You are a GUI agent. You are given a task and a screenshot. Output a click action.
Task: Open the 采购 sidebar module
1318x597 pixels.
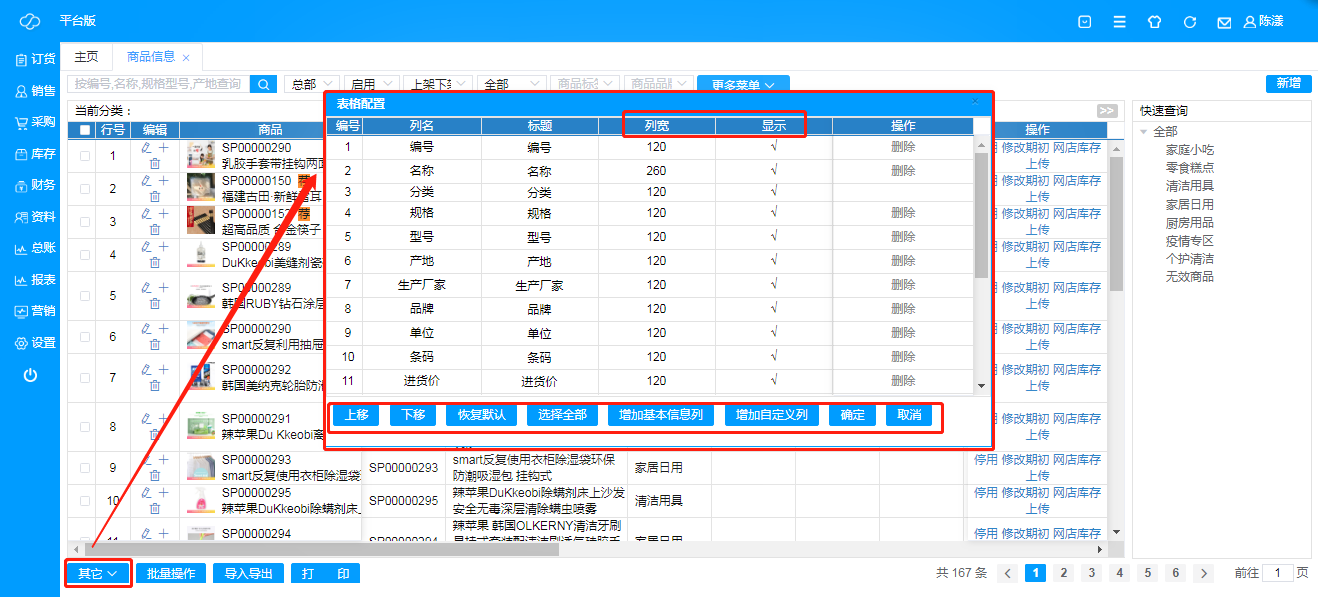point(35,122)
